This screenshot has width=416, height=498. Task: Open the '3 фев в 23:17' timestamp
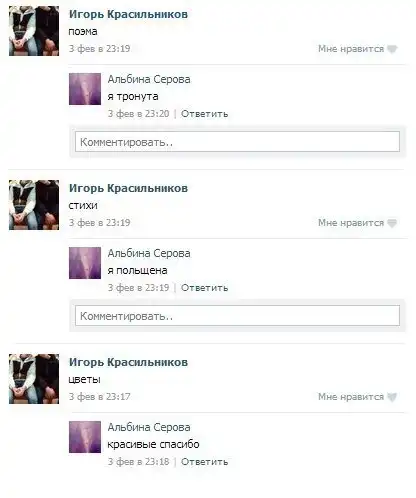coord(99,397)
